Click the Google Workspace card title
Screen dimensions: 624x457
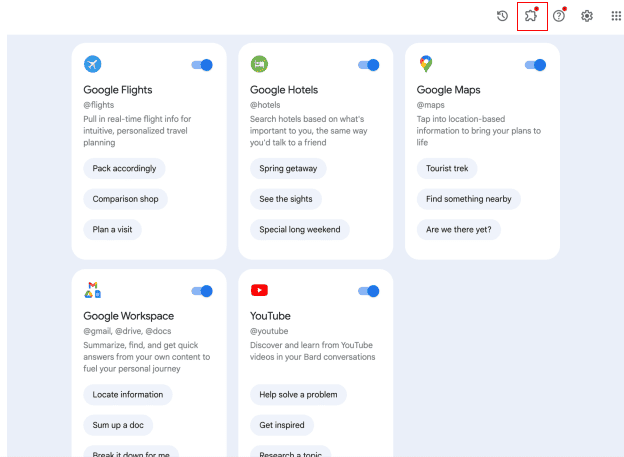pyautogui.click(x=129, y=316)
